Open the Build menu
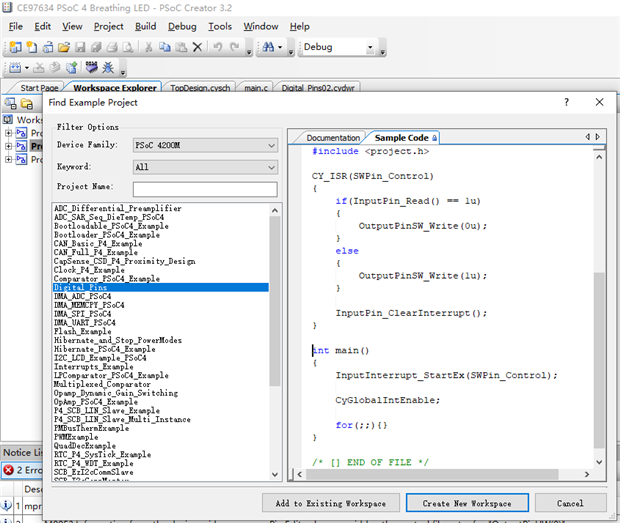This screenshot has height=523, width=620. (x=145, y=26)
